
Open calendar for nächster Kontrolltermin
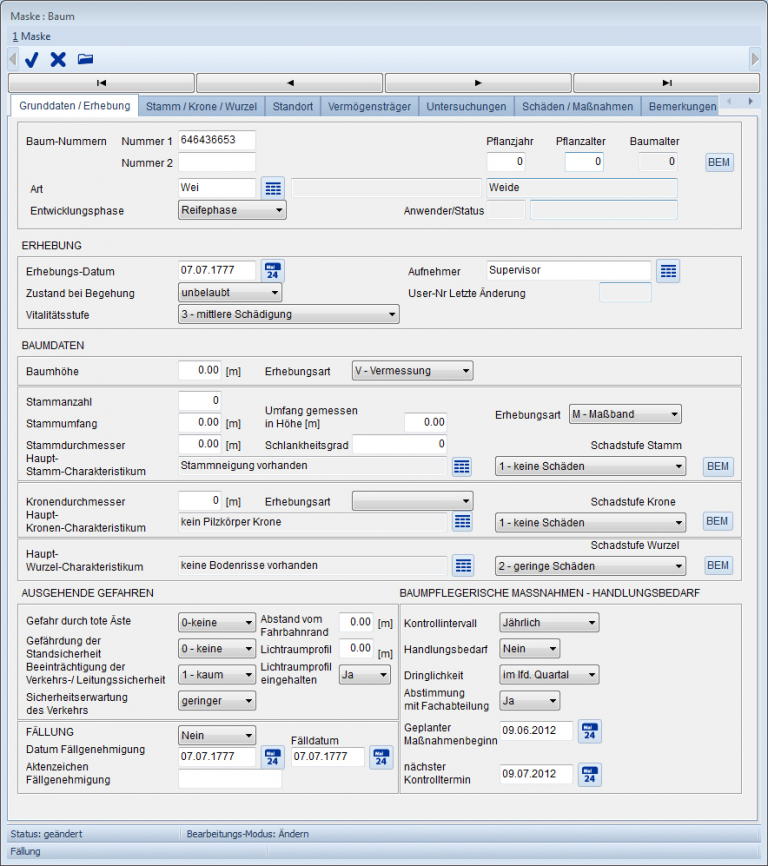590,774
